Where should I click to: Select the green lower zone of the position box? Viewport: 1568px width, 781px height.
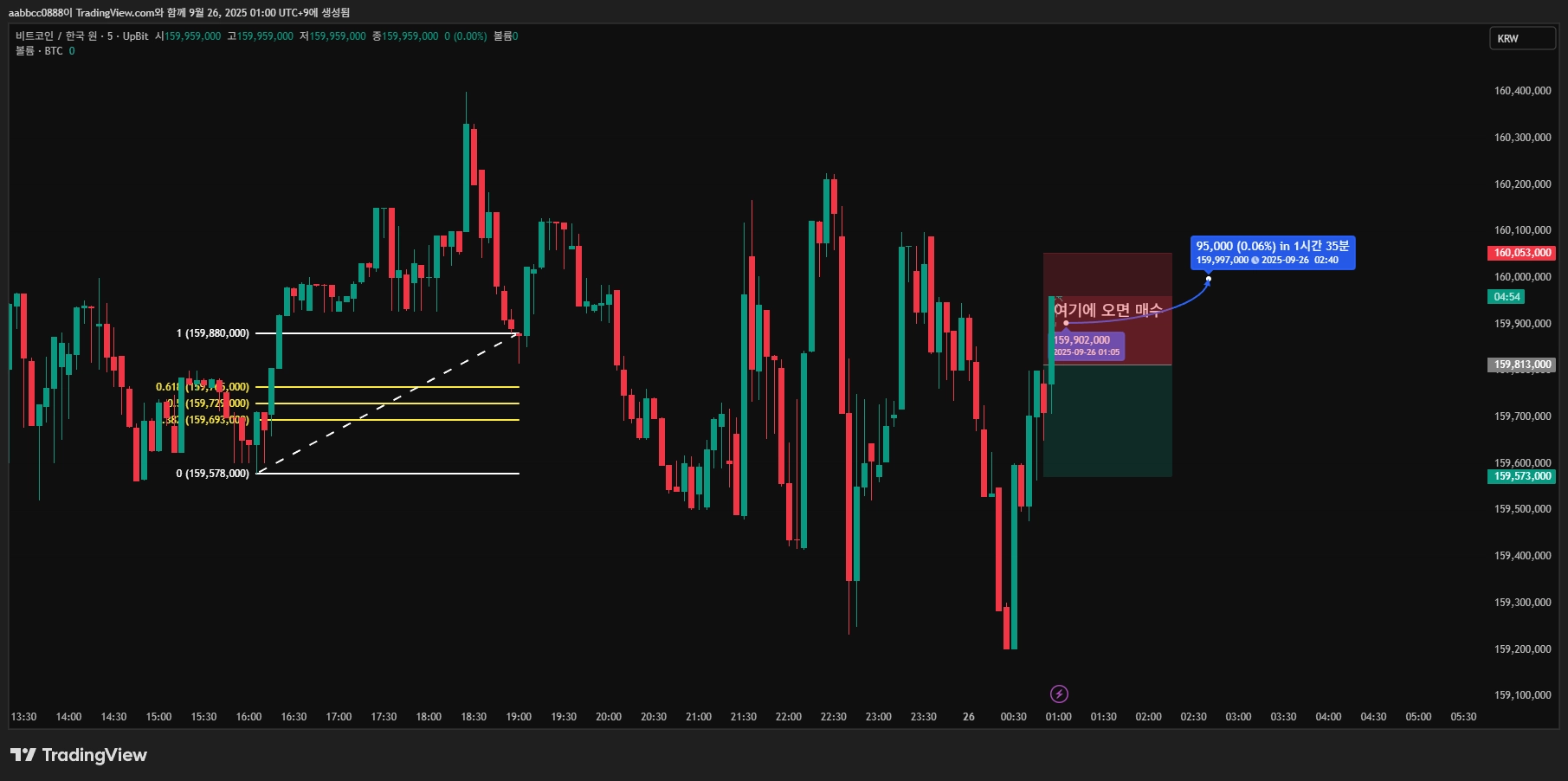pyautogui.click(x=1107, y=421)
